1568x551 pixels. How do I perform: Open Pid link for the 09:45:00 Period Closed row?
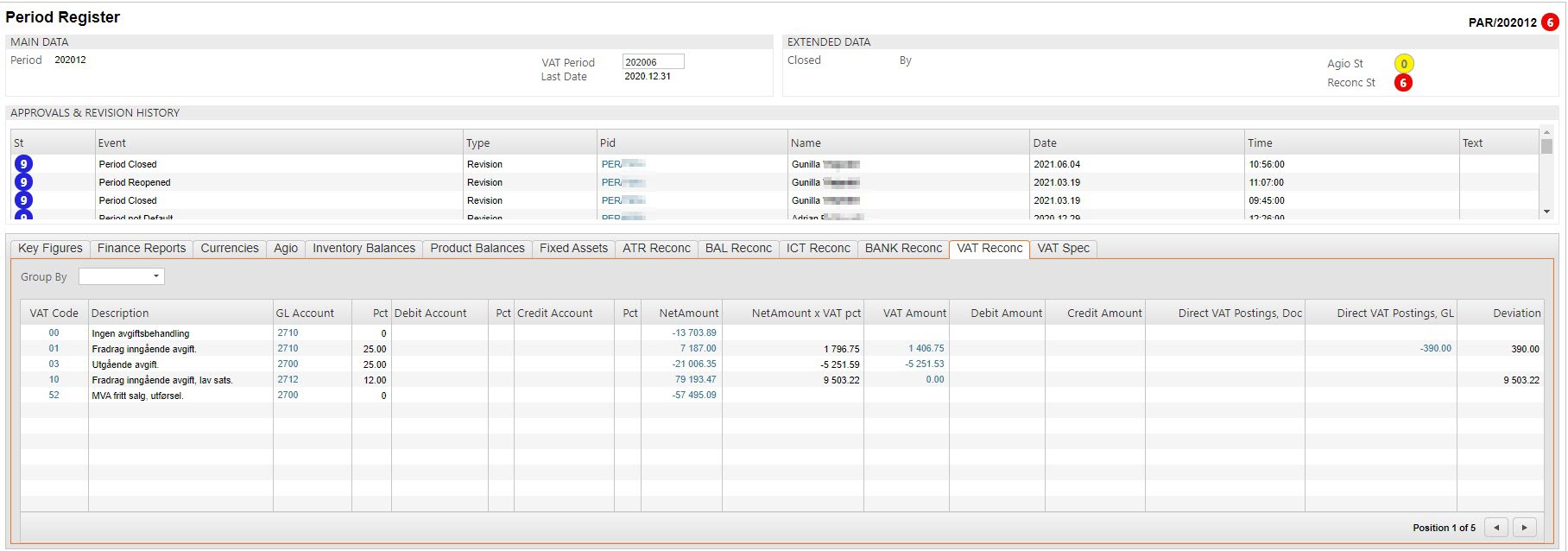tap(611, 200)
